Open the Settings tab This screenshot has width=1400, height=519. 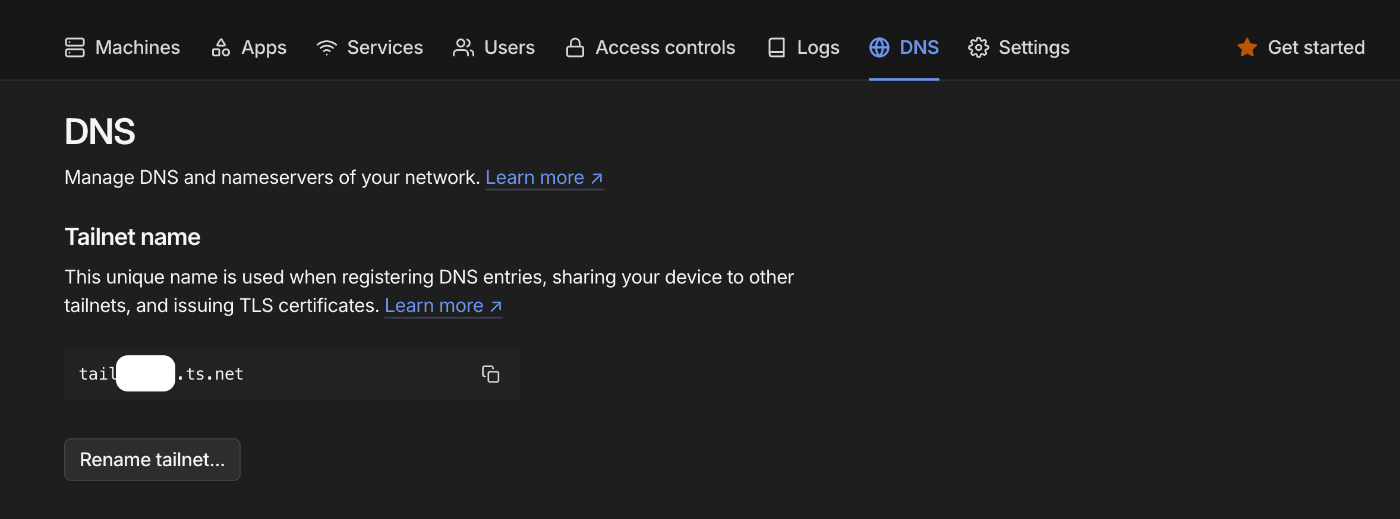coord(1019,47)
